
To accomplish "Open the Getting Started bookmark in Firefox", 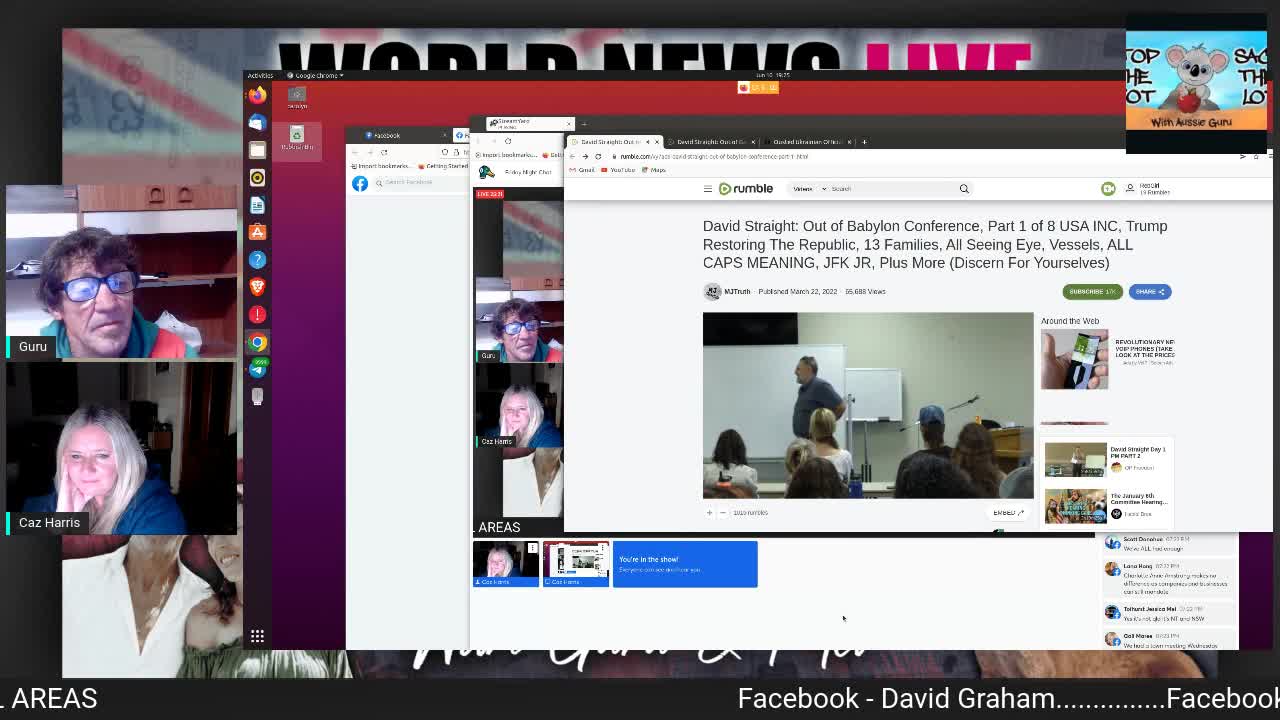I will pyautogui.click(x=444, y=166).
